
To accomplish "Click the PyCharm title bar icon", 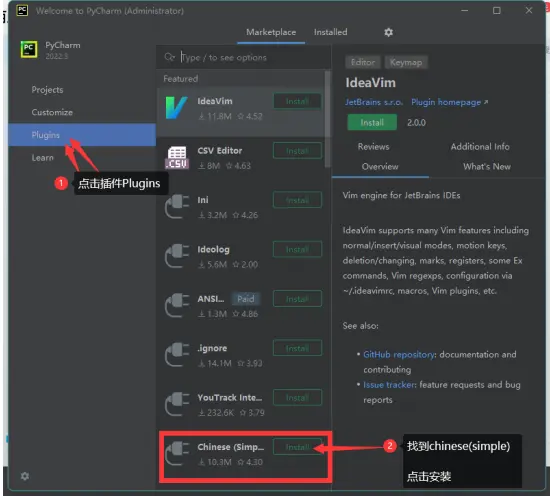I will click(22, 11).
